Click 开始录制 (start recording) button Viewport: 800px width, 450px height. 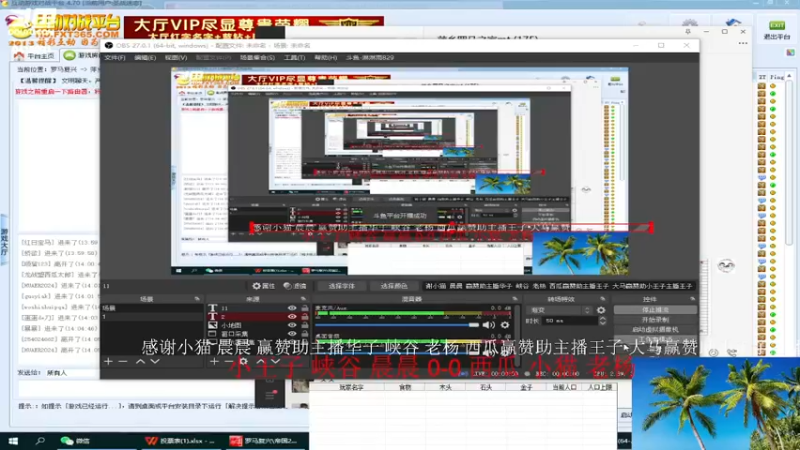(x=655, y=320)
